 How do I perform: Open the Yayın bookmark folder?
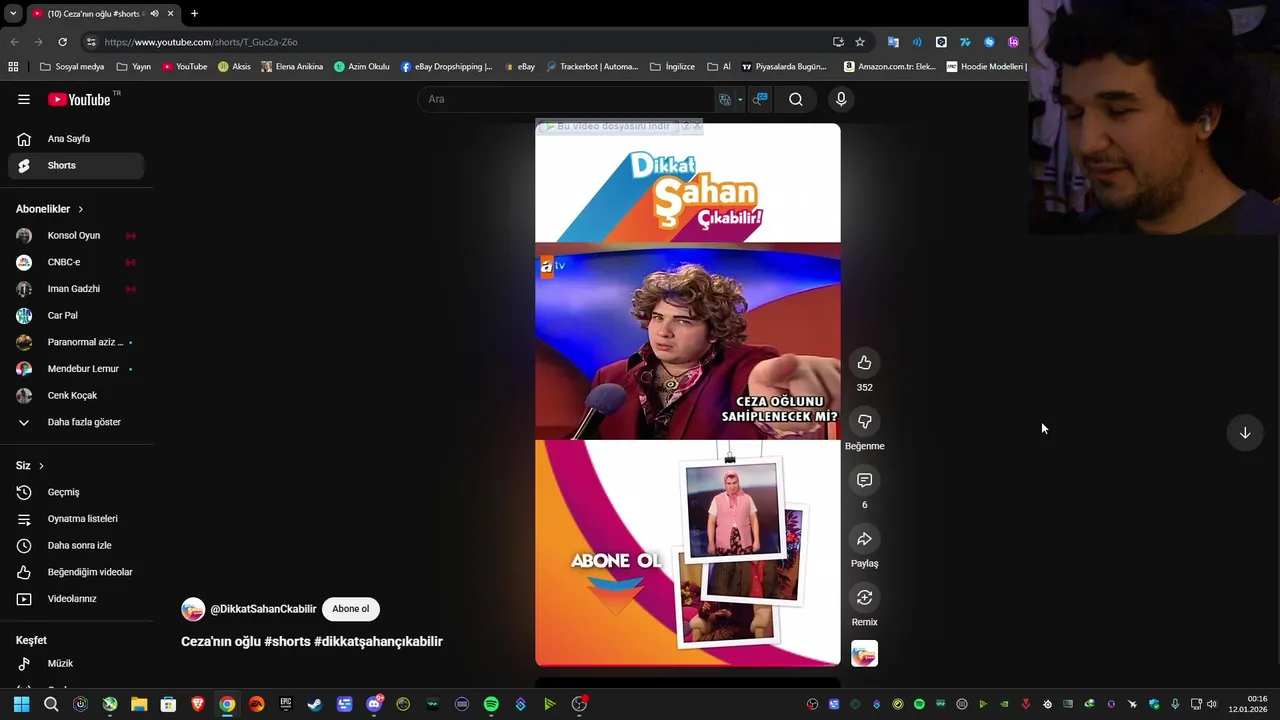pyautogui.click(x=134, y=67)
